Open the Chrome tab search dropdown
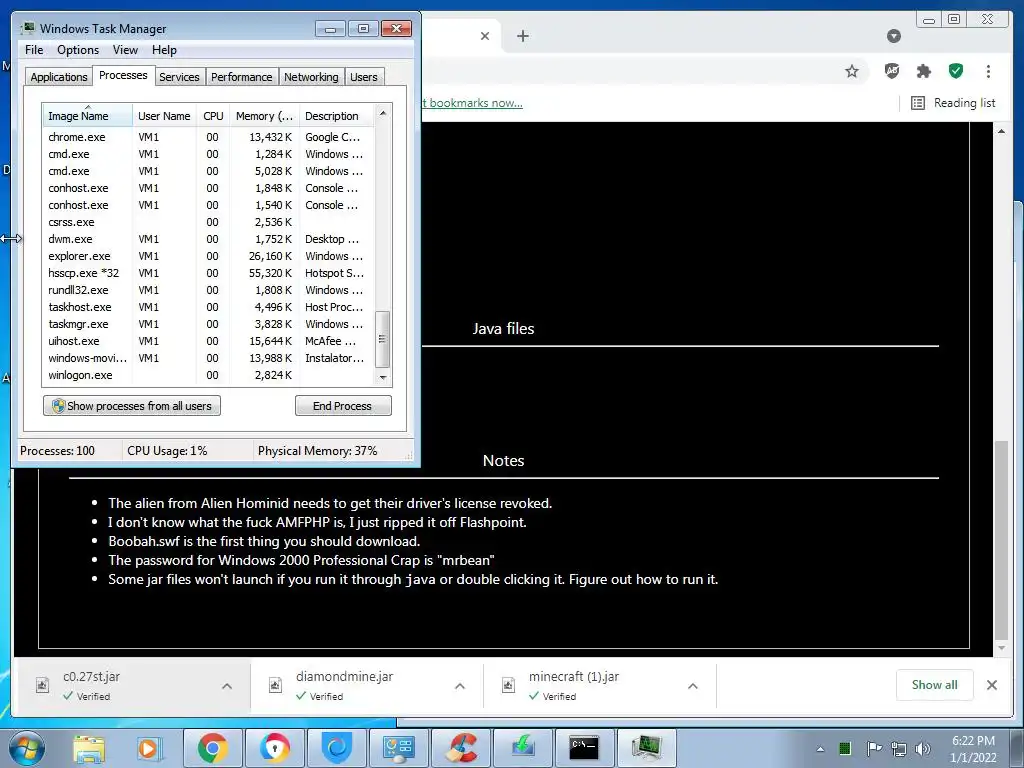This screenshot has width=1024, height=768. (894, 36)
